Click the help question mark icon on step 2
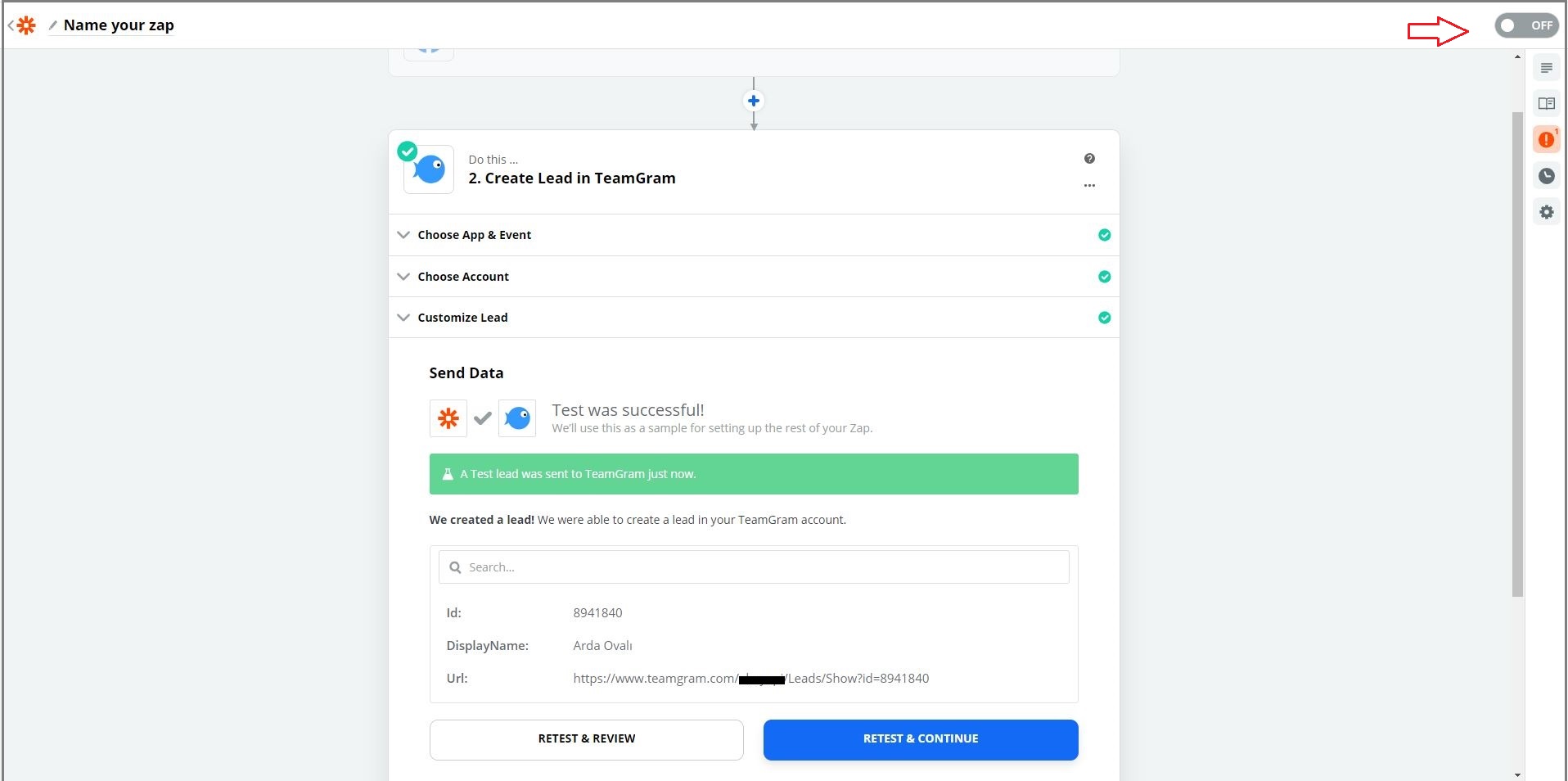This screenshot has width=1568, height=781. 1089,159
